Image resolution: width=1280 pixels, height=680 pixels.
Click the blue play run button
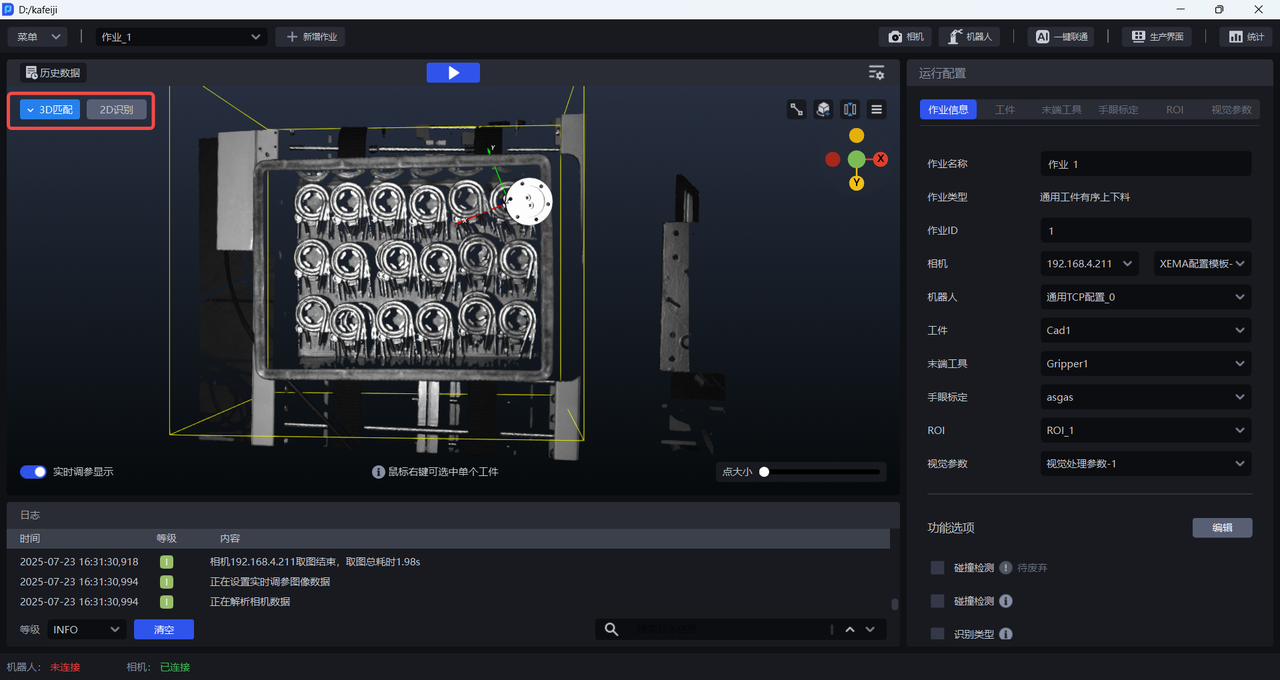pyautogui.click(x=452, y=73)
